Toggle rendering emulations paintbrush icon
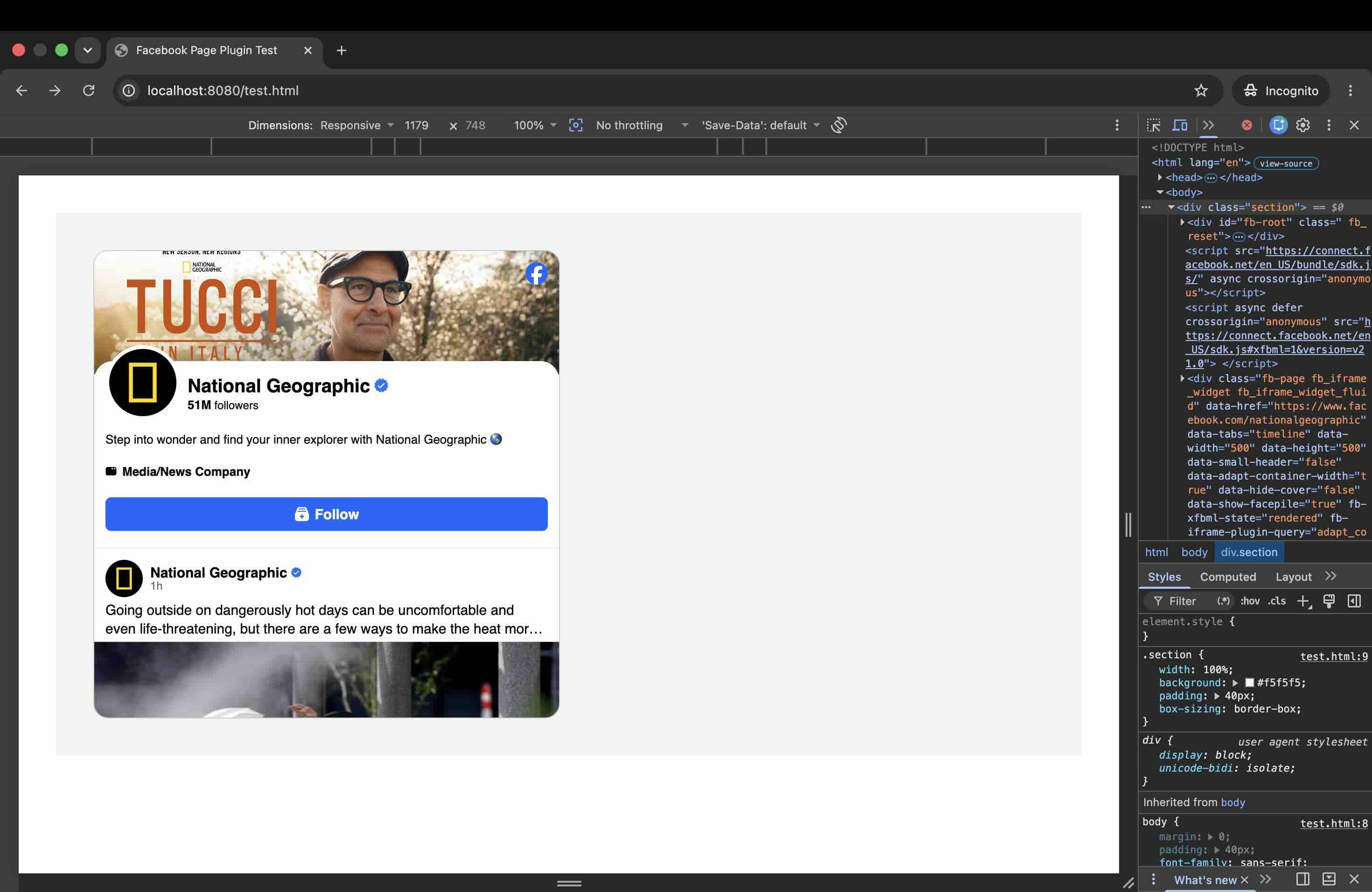1372x892 pixels. 1329,601
